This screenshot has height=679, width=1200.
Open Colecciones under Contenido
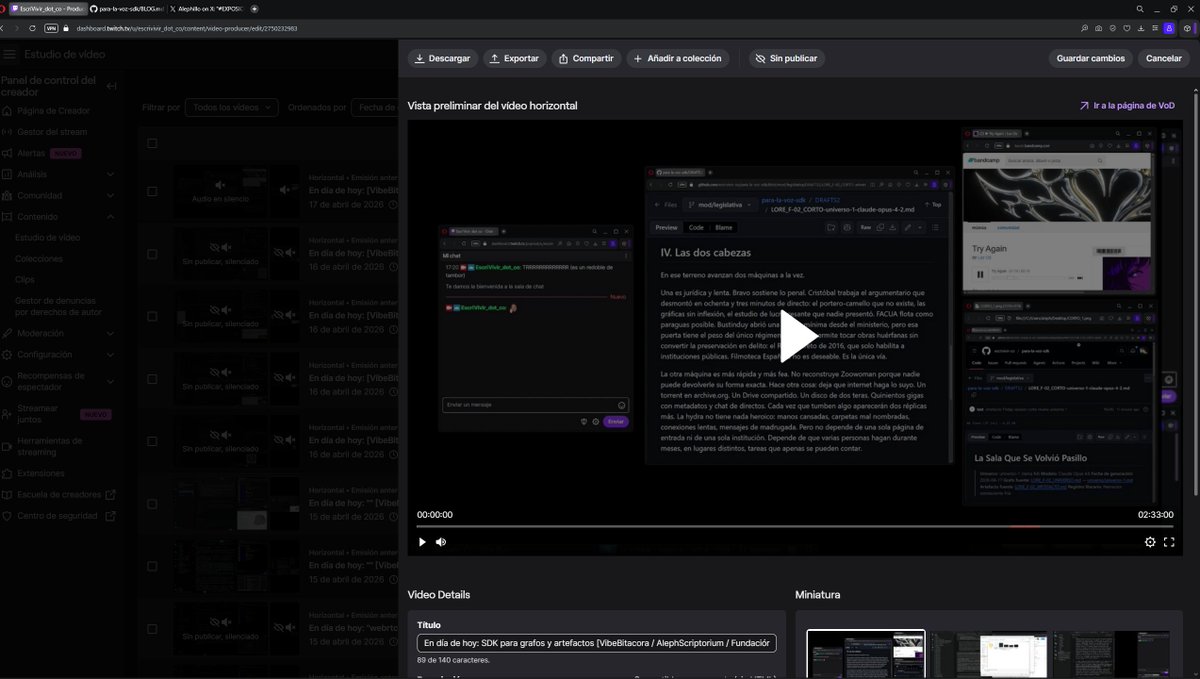pyautogui.click(x=39, y=259)
